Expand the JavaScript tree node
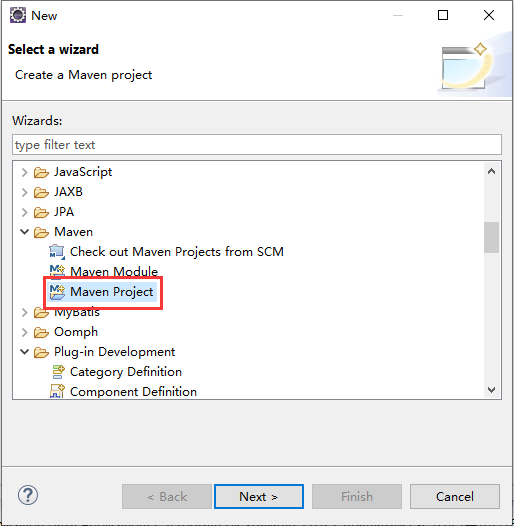This screenshot has width=514, height=526. coord(24,172)
